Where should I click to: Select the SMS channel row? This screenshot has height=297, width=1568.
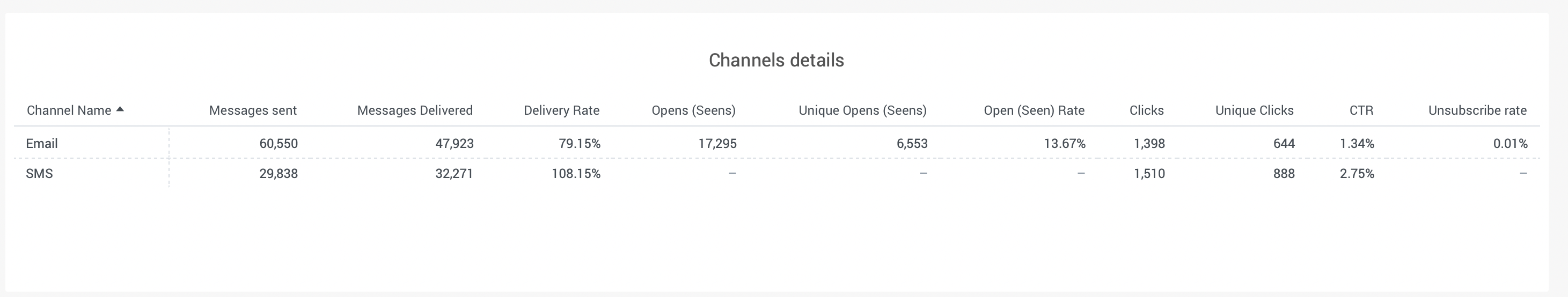[40, 174]
